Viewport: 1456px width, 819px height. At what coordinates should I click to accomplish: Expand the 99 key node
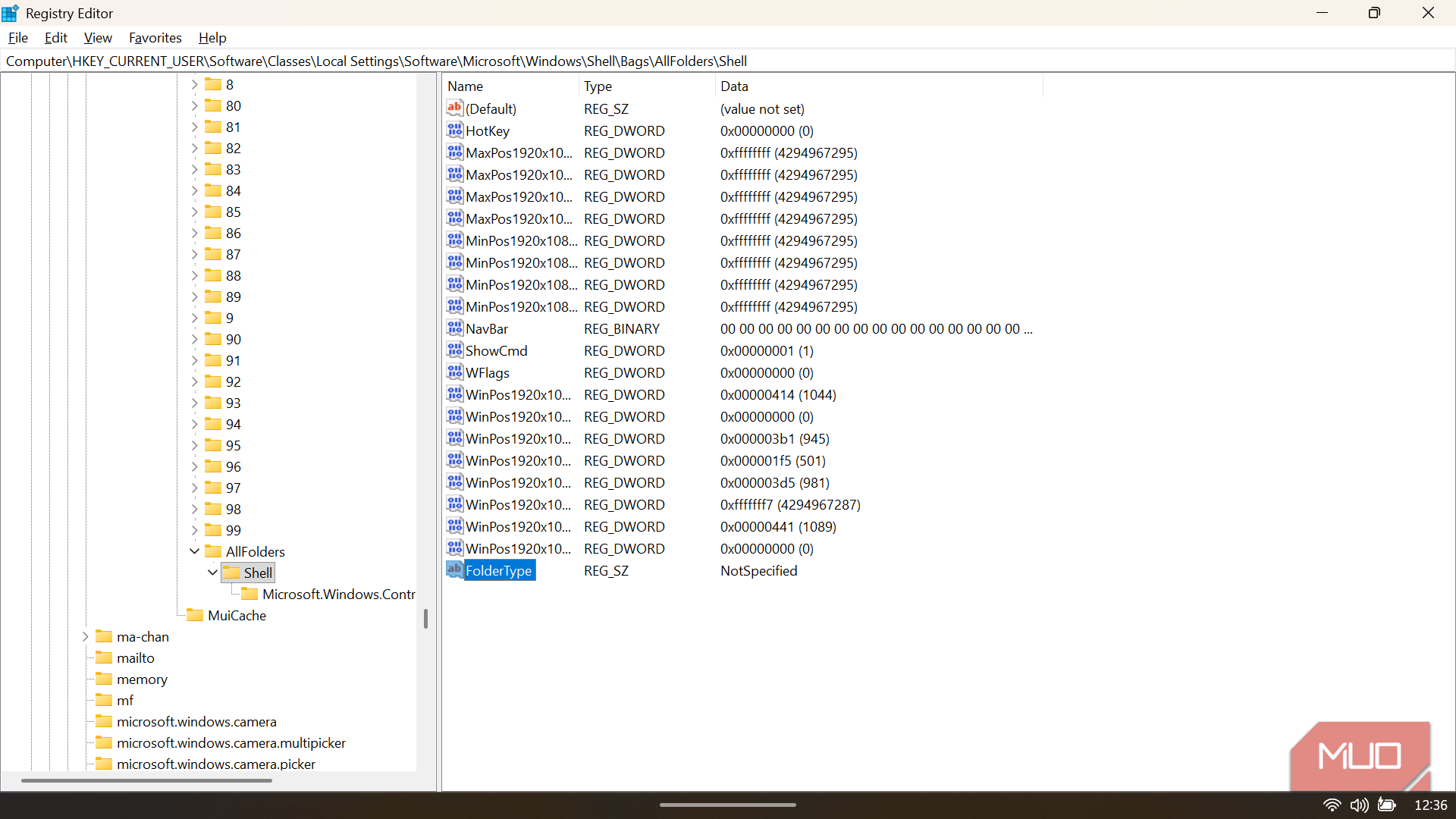pyautogui.click(x=194, y=530)
